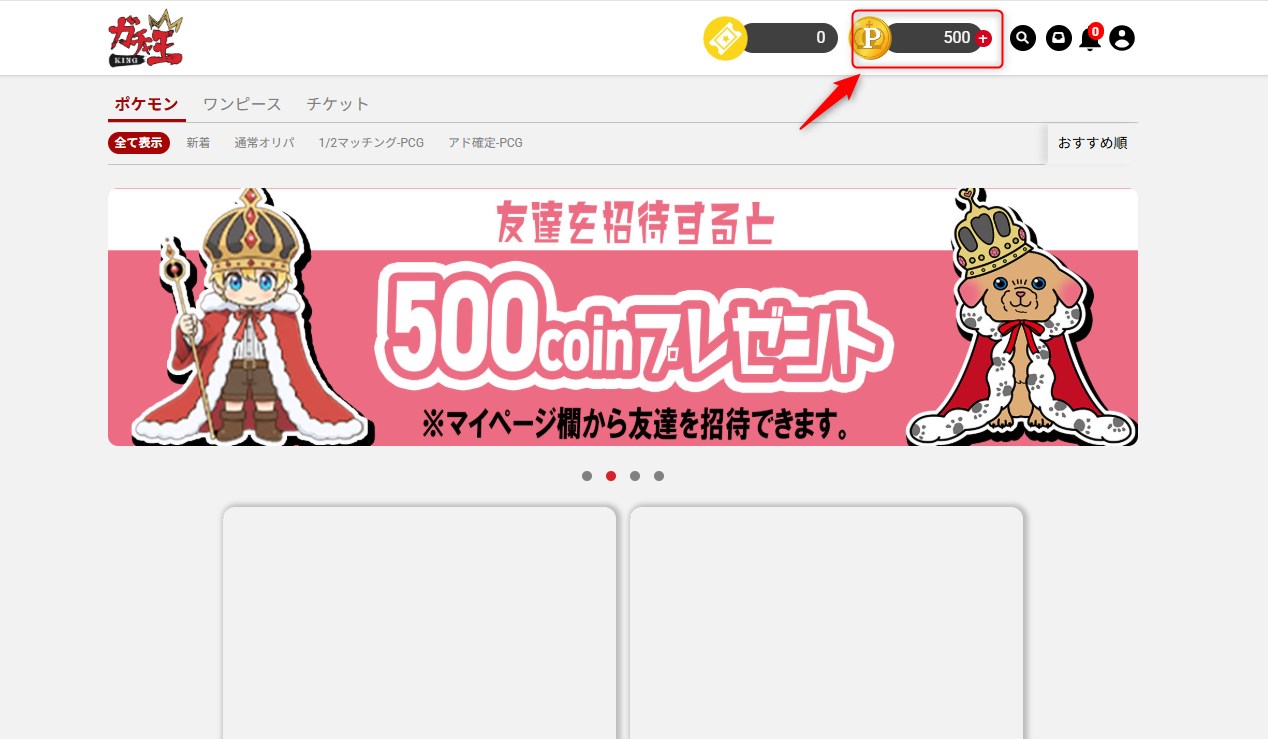Switch to the ワンピース tab
Screen dimensions: 1268x739
click(242, 104)
